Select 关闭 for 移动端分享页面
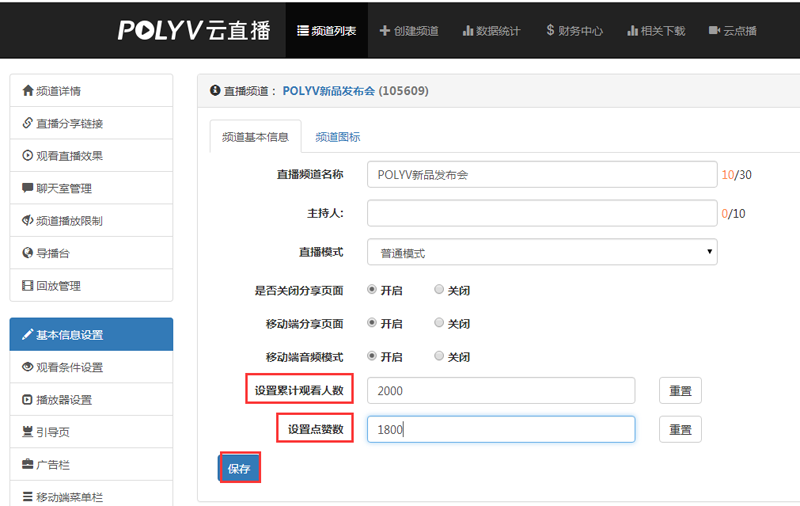 (x=440, y=323)
